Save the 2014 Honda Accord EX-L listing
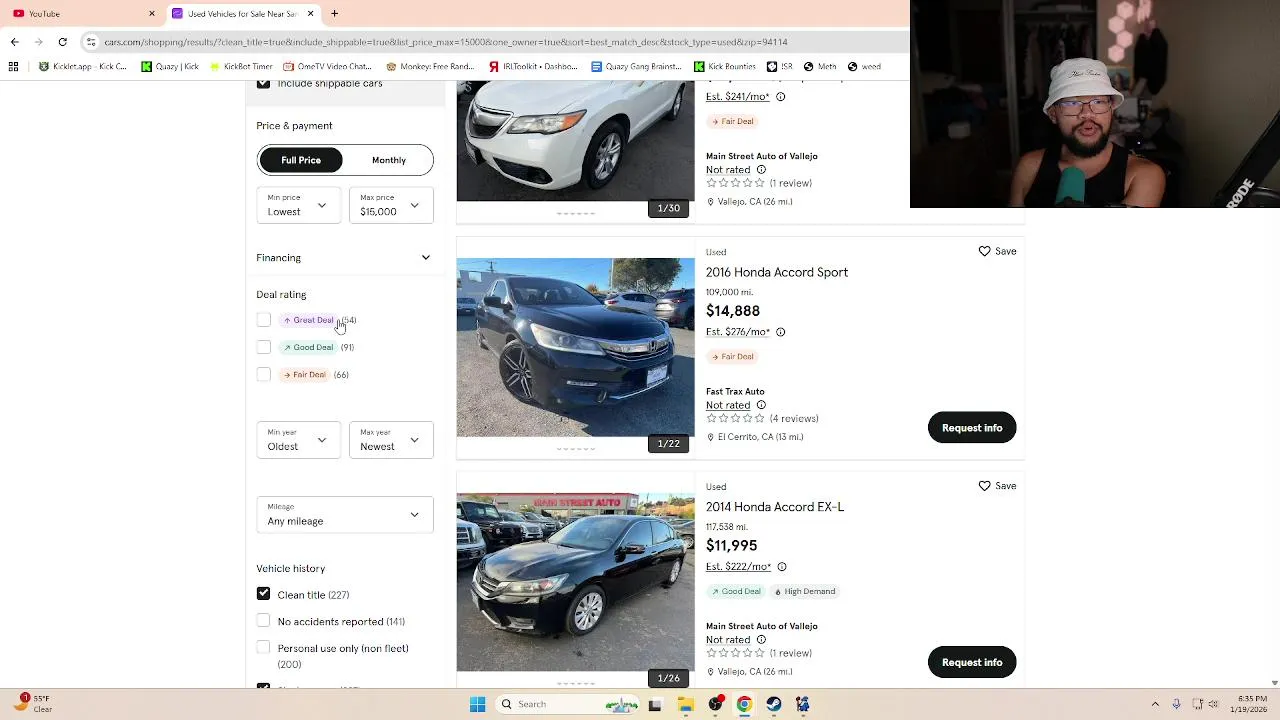This screenshot has height=720, width=1280. coord(997,486)
